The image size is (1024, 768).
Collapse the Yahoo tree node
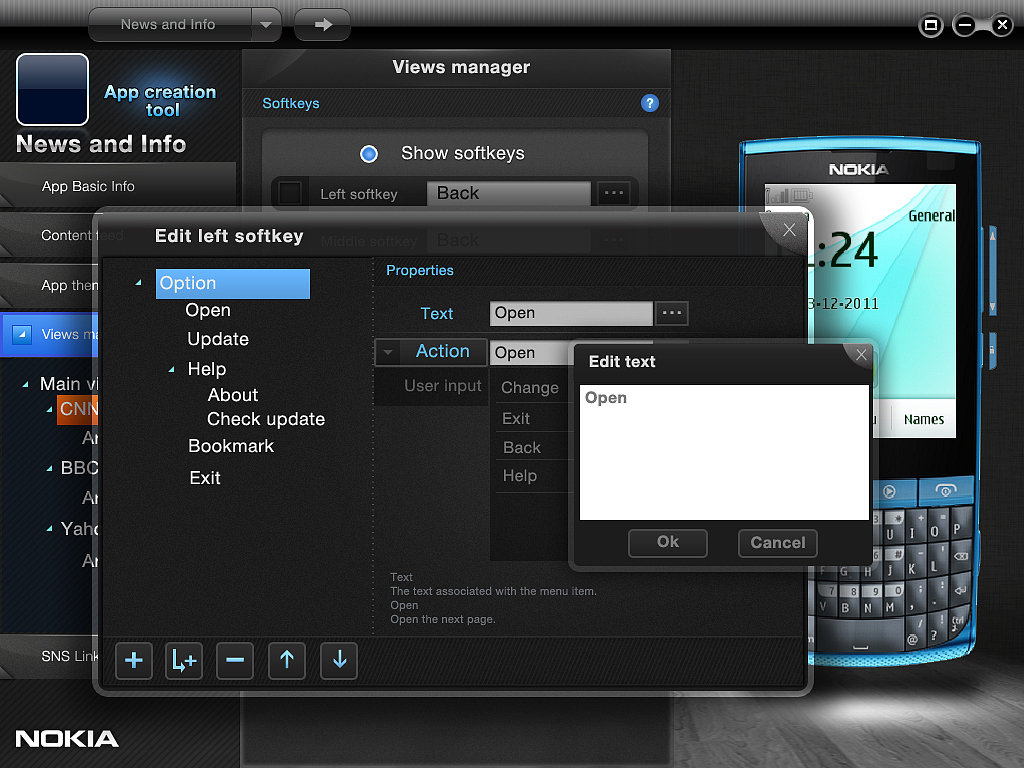[x=49, y=528]
